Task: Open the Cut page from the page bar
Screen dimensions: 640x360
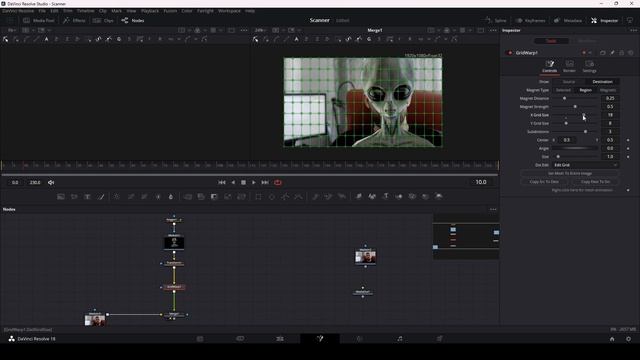Action: (240, 339)
